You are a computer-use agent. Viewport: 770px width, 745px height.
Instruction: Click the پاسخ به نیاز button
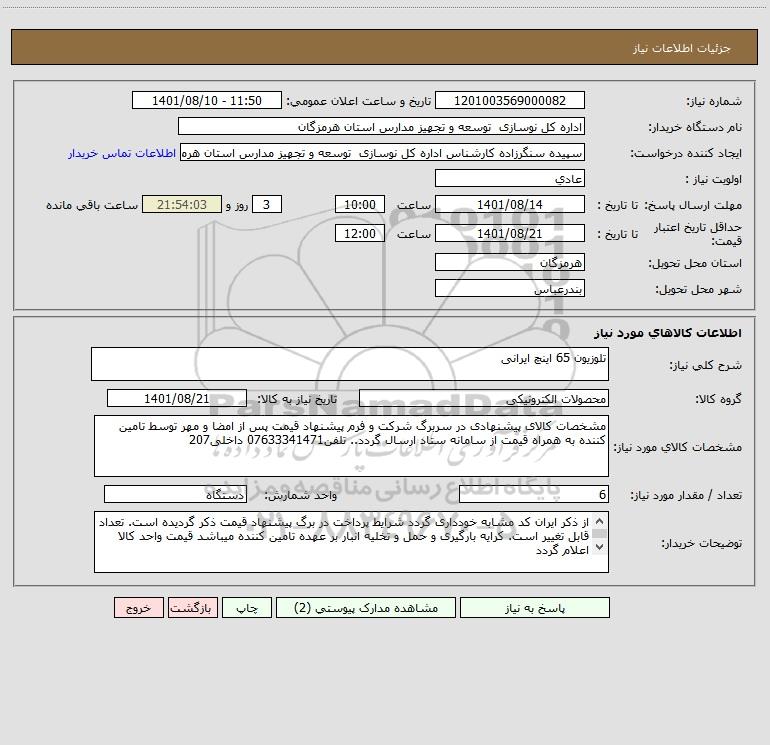(535, 608)
